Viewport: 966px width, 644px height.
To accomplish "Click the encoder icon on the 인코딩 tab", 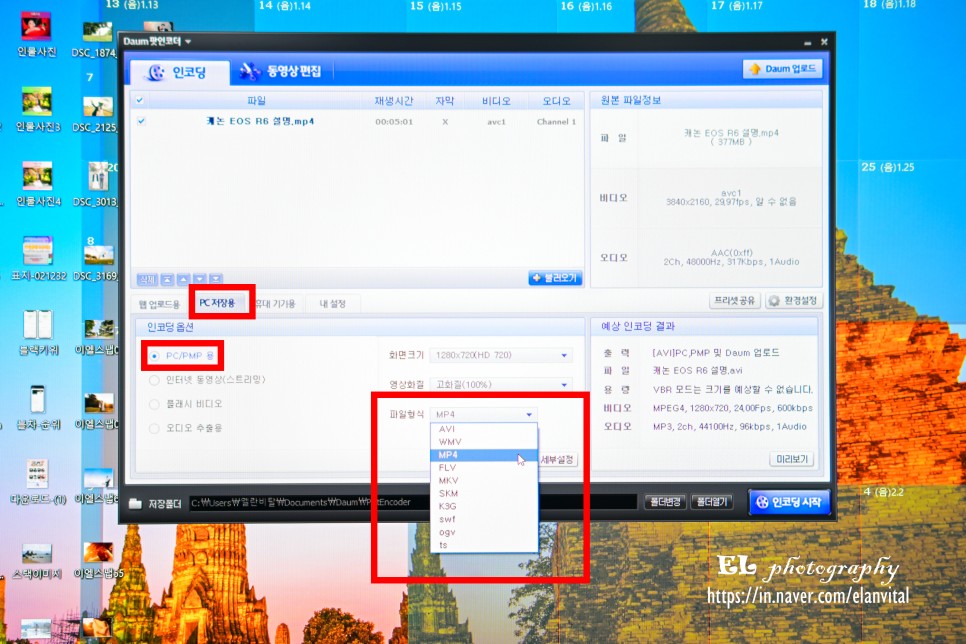I will [x=155, y=71].
